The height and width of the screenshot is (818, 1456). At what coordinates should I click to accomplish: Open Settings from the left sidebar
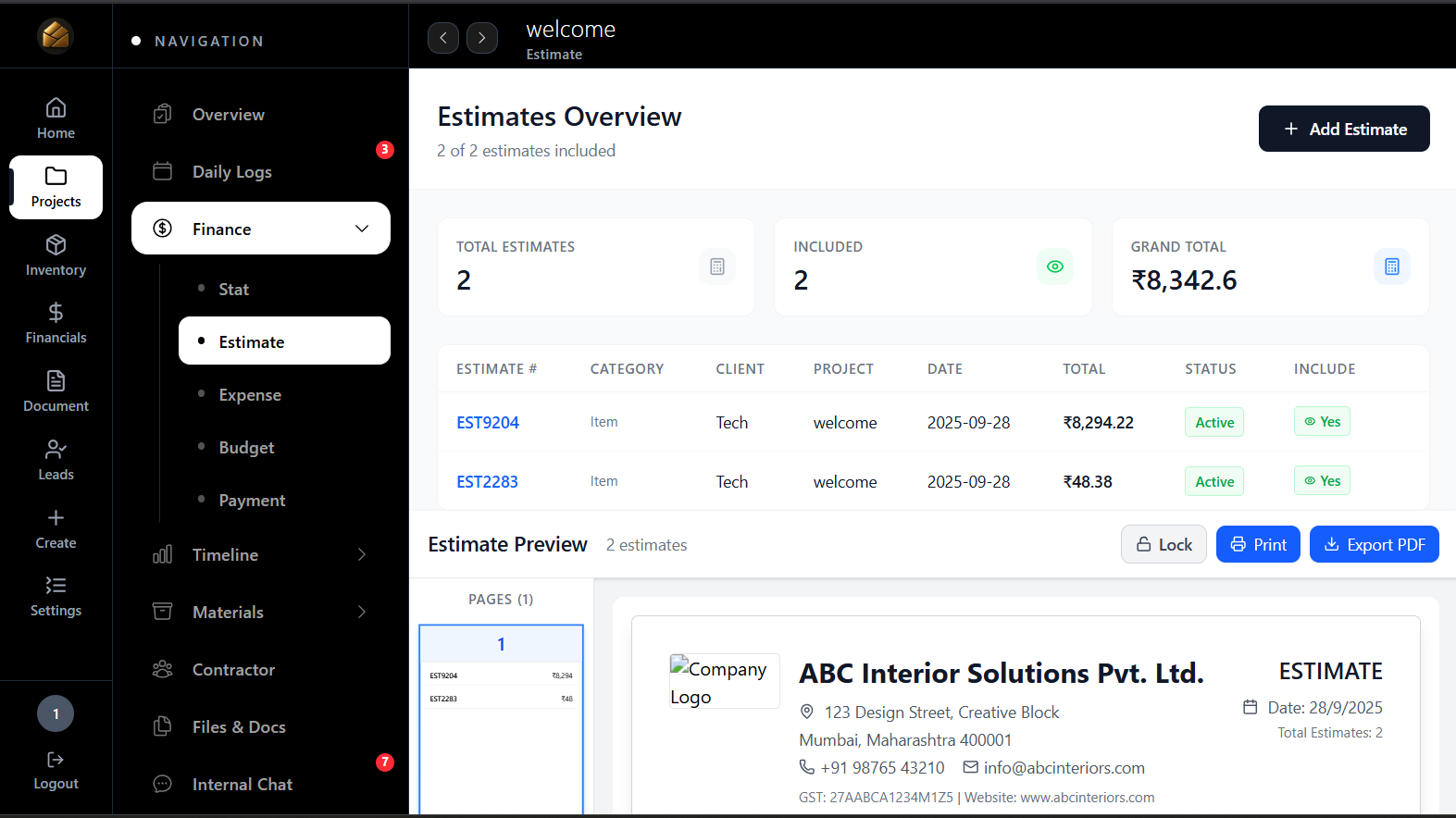tap(56, 597)
